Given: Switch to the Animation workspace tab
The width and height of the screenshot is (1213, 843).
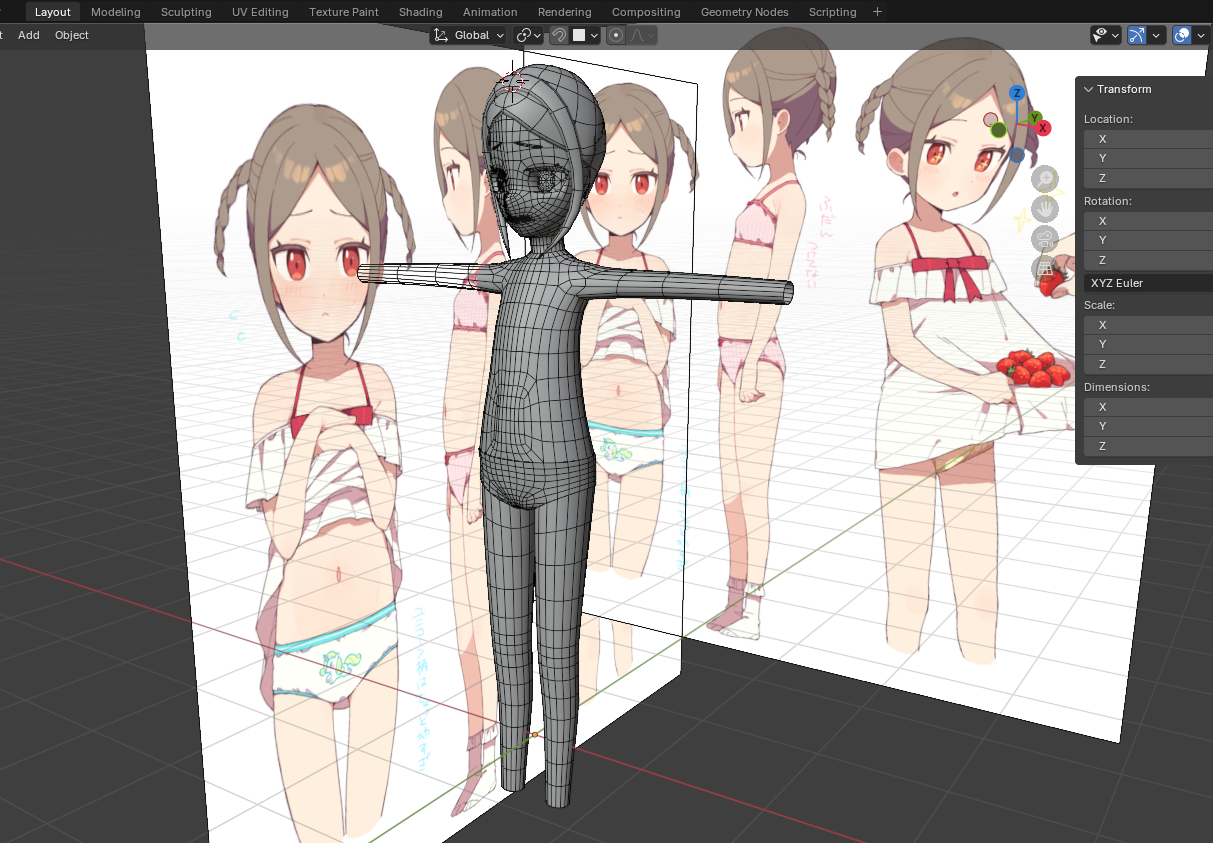Looking at the screenshot, I should (490, 12).
